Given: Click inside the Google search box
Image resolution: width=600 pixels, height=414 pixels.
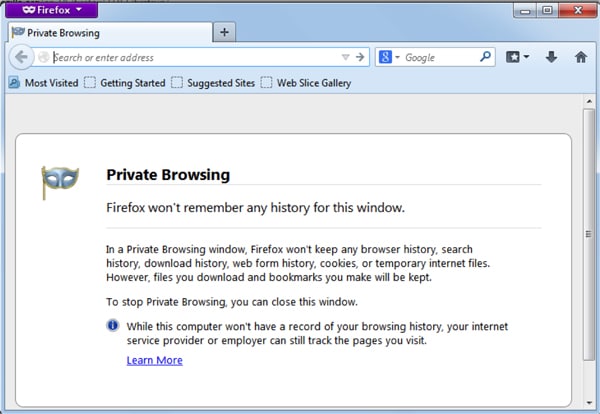Looking at the screenshot, I should coord(438,57).
